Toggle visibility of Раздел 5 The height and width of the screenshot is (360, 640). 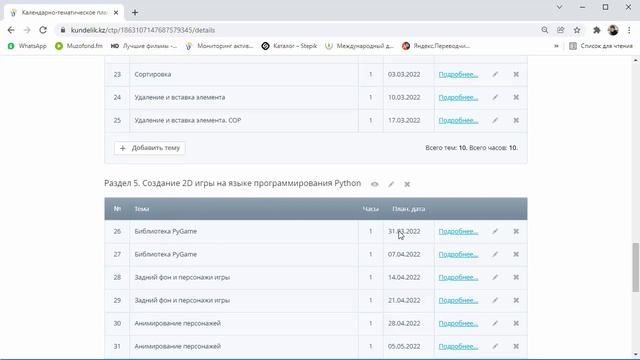click(374, 184)
